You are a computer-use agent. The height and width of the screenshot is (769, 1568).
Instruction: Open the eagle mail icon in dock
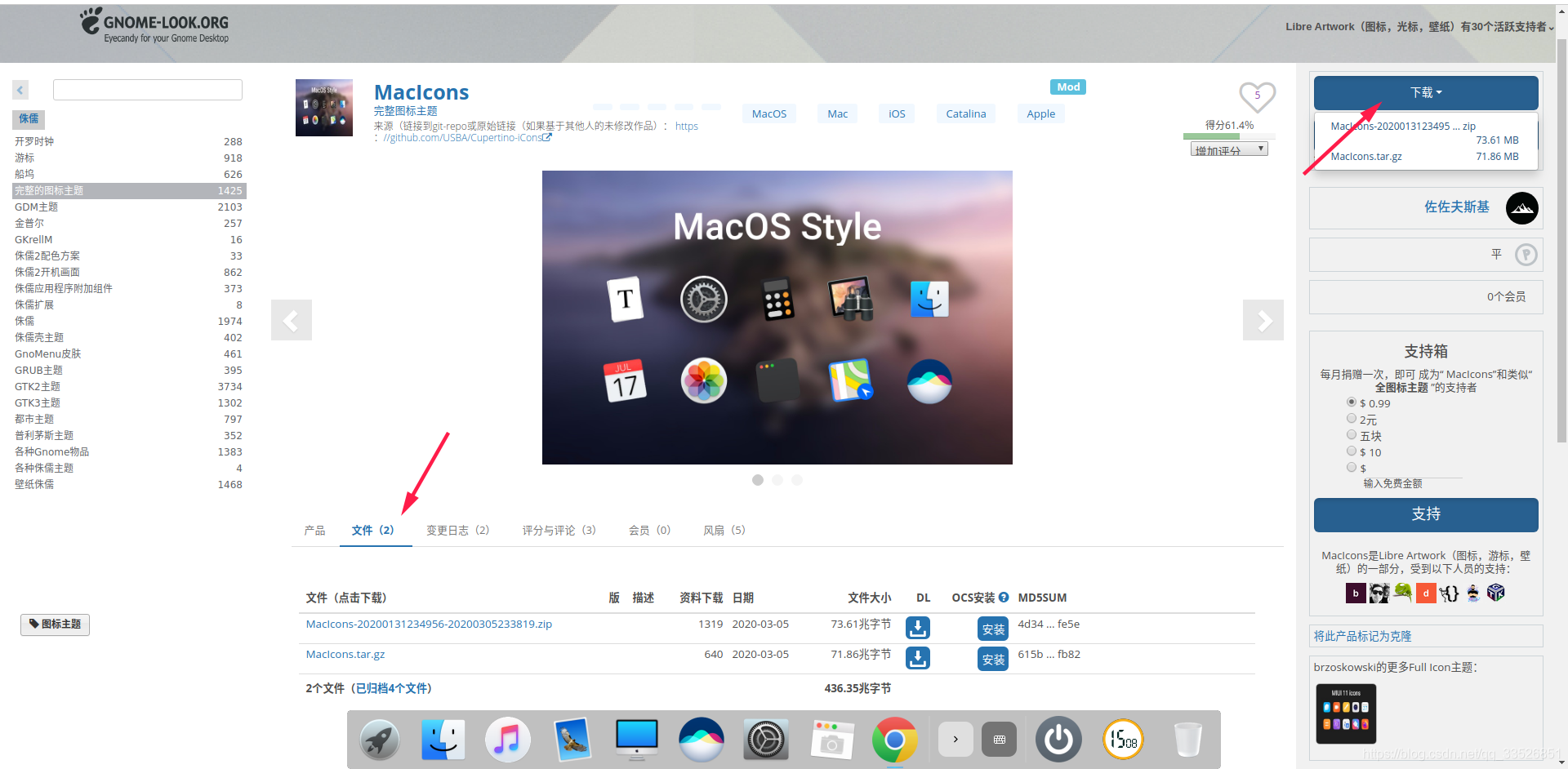(x=572, y=740)
